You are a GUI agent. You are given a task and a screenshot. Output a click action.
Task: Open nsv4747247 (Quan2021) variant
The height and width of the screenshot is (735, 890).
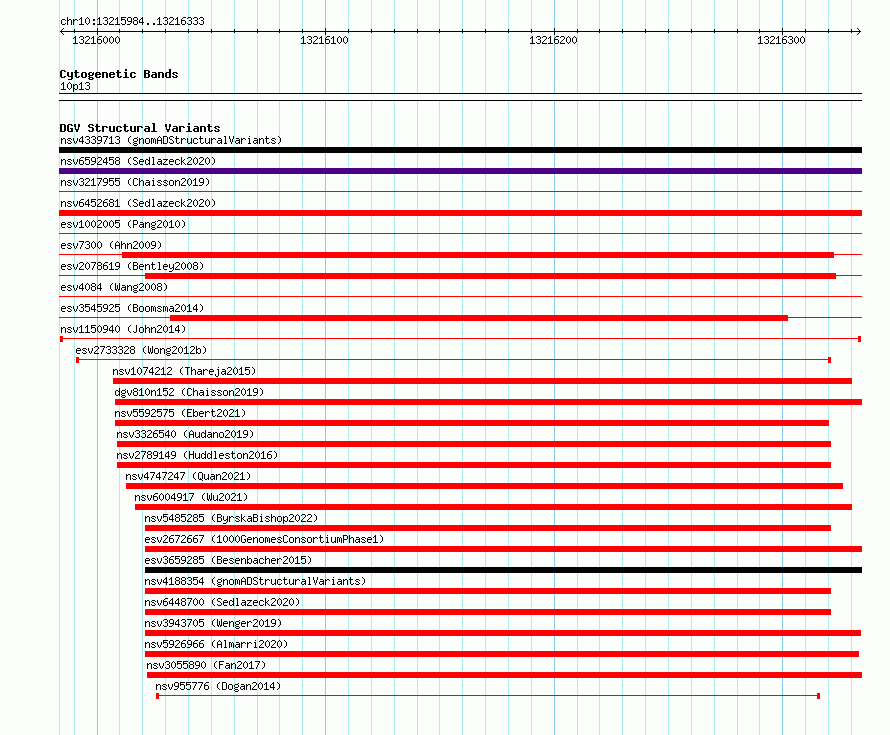point(188,476)
